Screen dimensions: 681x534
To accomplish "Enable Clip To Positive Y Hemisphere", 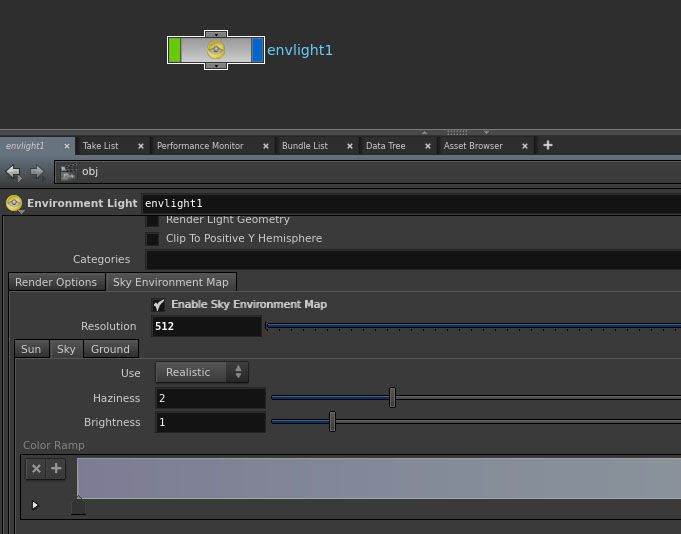I will point(153,239).
